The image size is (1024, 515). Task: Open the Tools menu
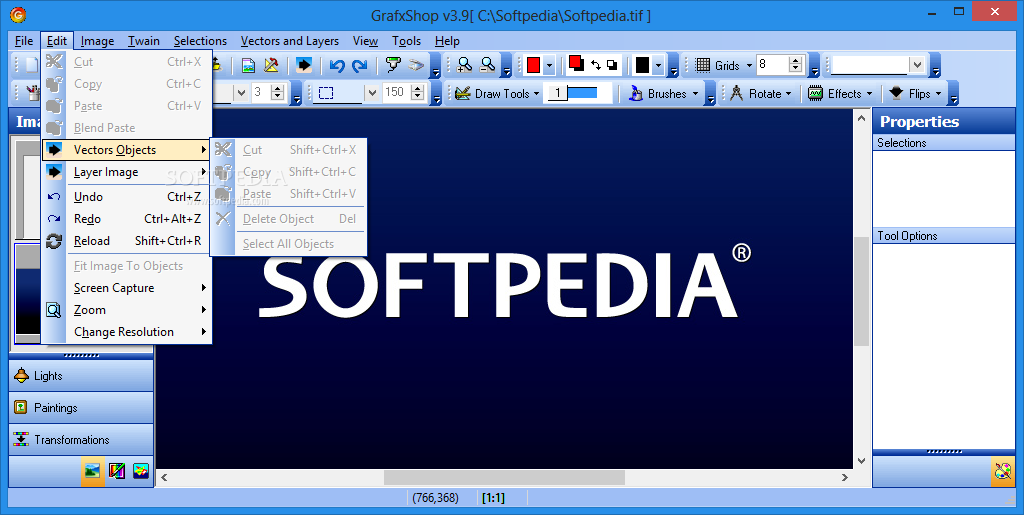click(x=406, y=40)
